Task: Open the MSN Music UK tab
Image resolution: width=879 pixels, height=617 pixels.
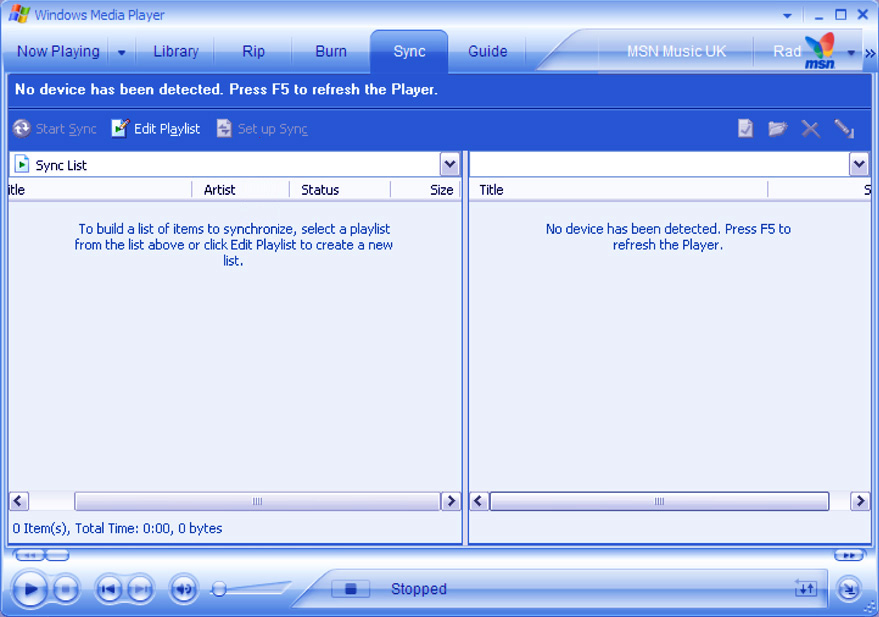Action: [x=676, y=52]
